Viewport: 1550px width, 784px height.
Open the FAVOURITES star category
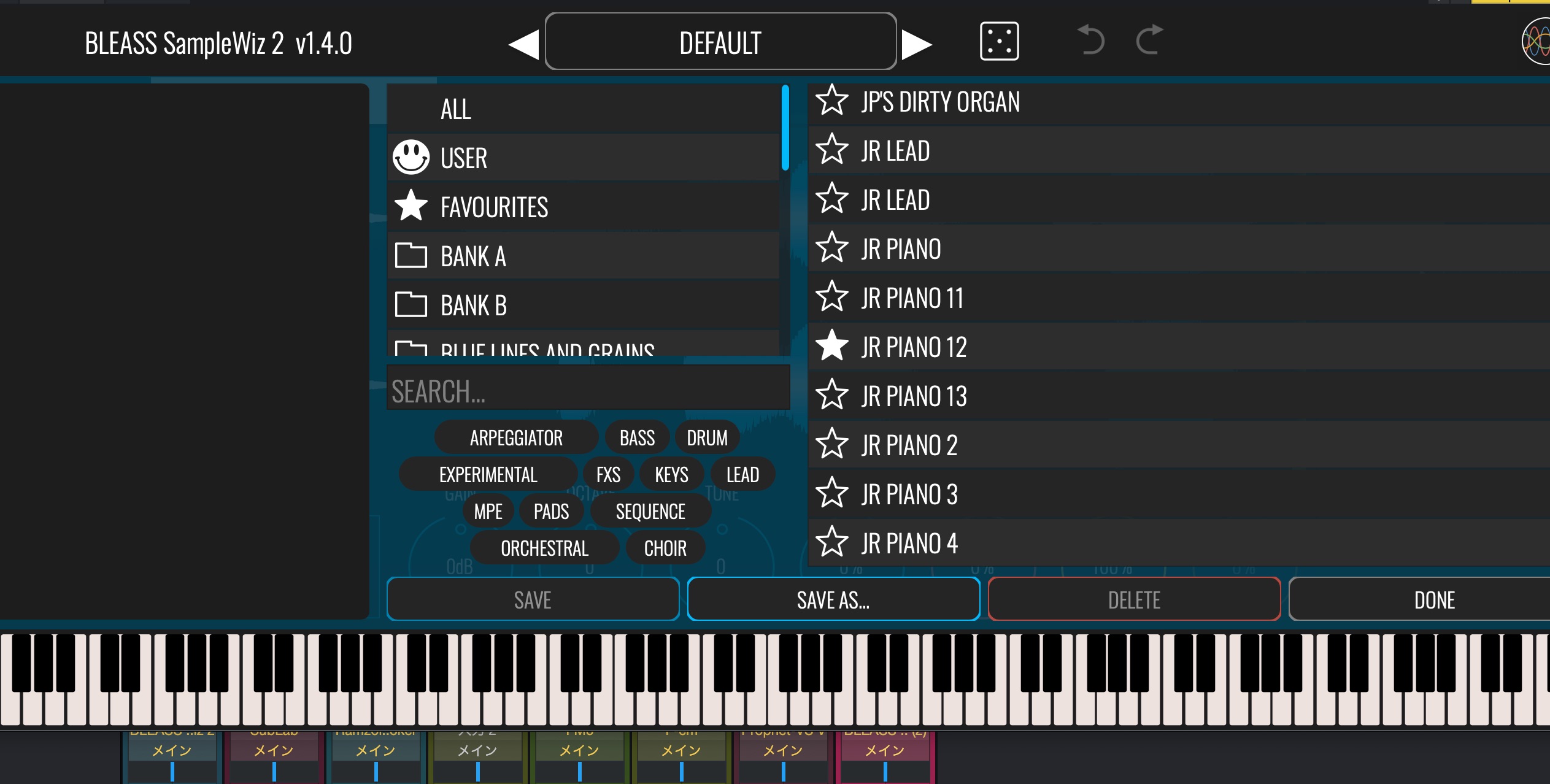point(494,207)
